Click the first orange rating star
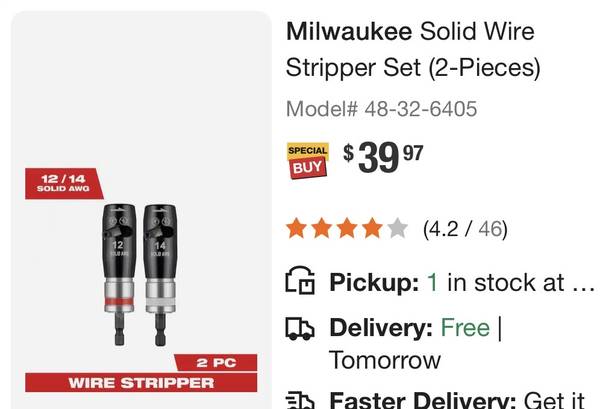 pos(297,228)
